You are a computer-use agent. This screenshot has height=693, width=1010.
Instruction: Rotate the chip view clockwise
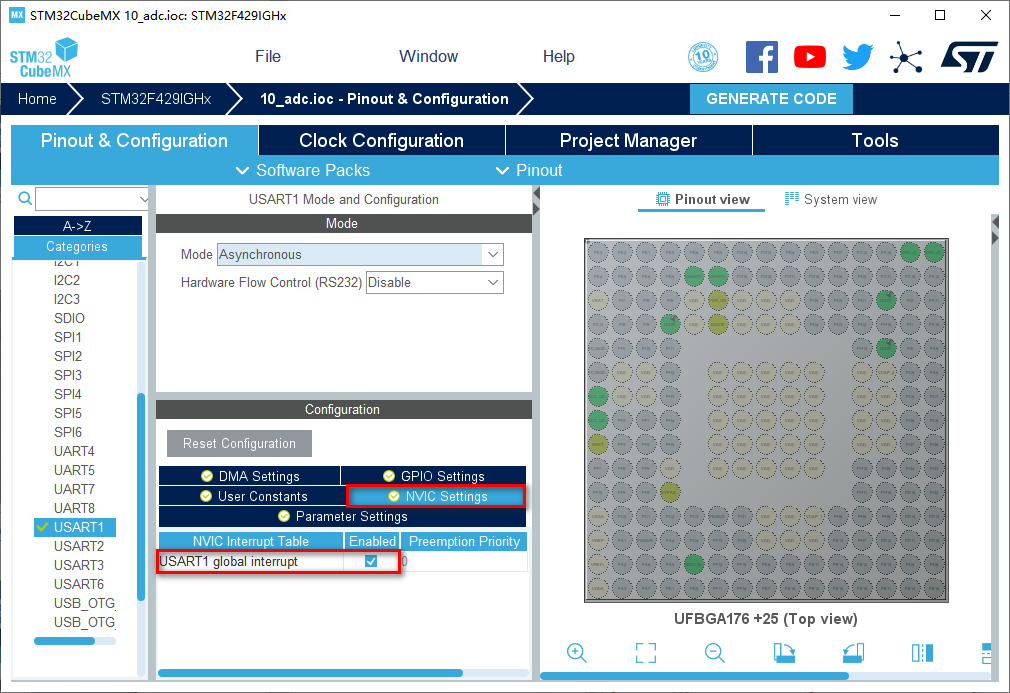(784, 653)
